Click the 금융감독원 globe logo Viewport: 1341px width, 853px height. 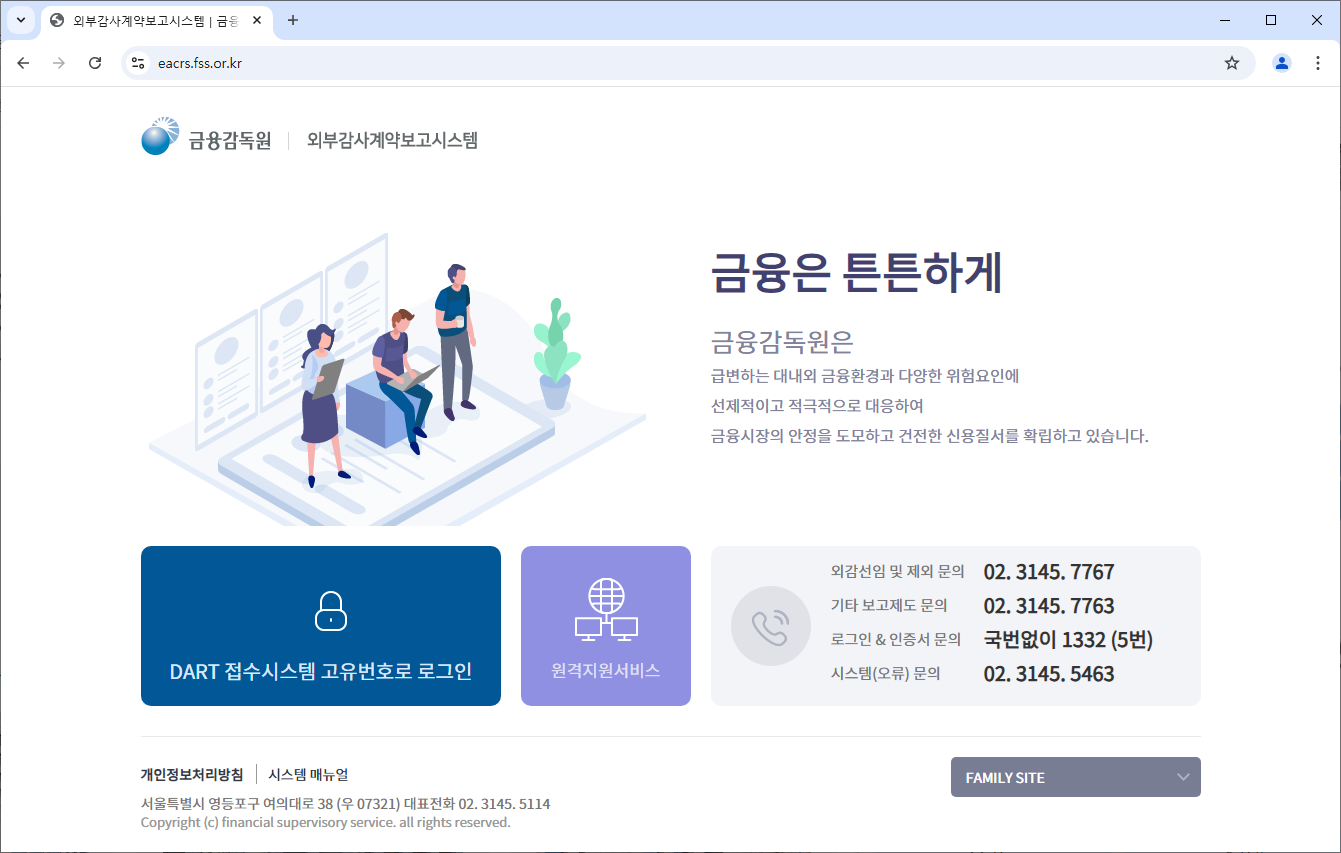point(161,137)
